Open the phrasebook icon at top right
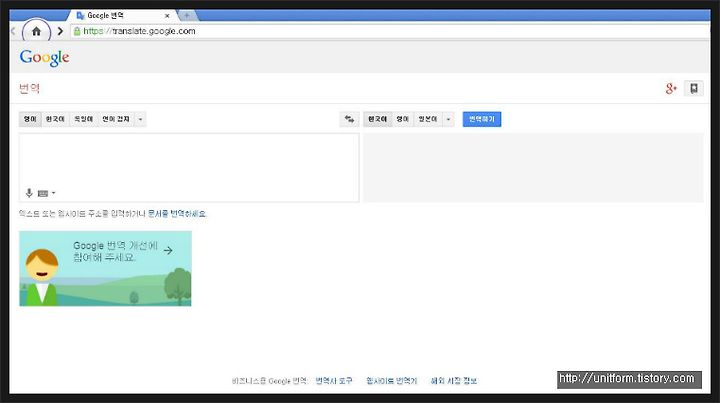Screen dimensions: 720x403 (694, 88)
